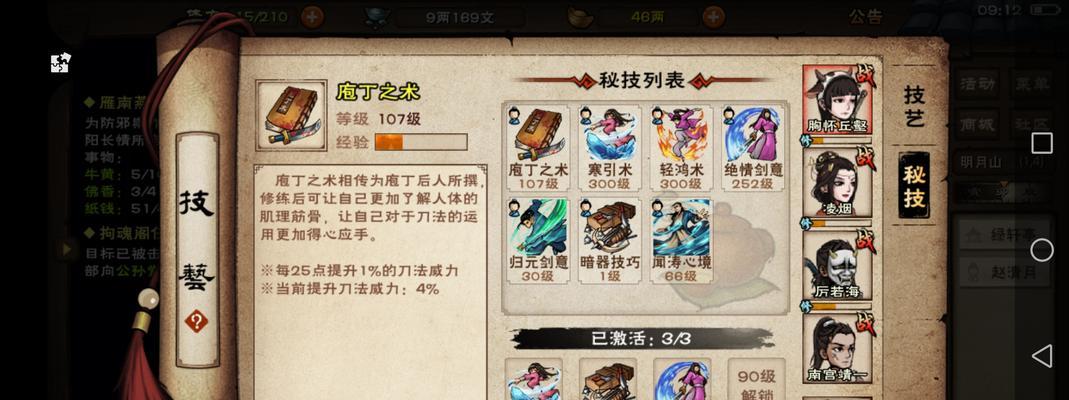The width and height of the screenshot is (1069, 400).
Task: Tap the plus button beside 46两 gold
Action: (713, 16)
